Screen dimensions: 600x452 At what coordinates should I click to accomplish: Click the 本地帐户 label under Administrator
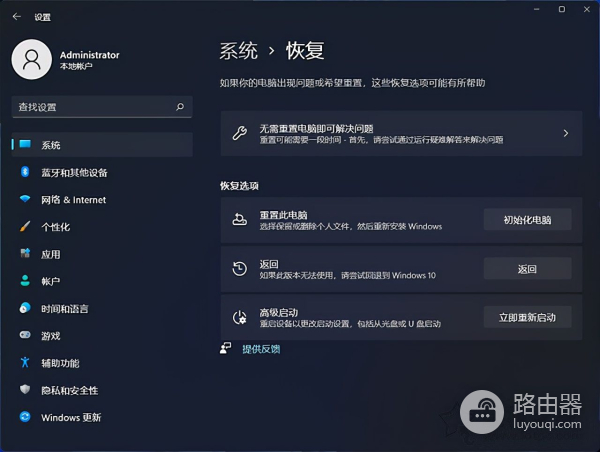[x=76, y=66]
